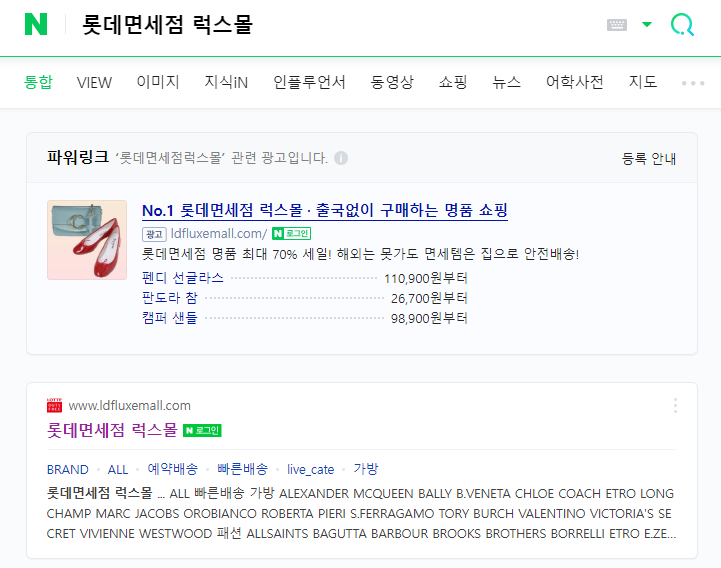Screen dimensions: 721x568
Task: Open the 예약배송 sitelink
Action: tap(172, 469)
